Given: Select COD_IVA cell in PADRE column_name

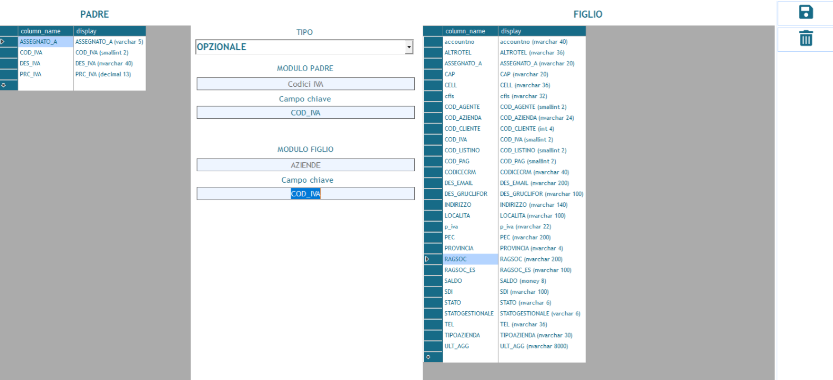Looking at the screenshot, I should 46,53.
